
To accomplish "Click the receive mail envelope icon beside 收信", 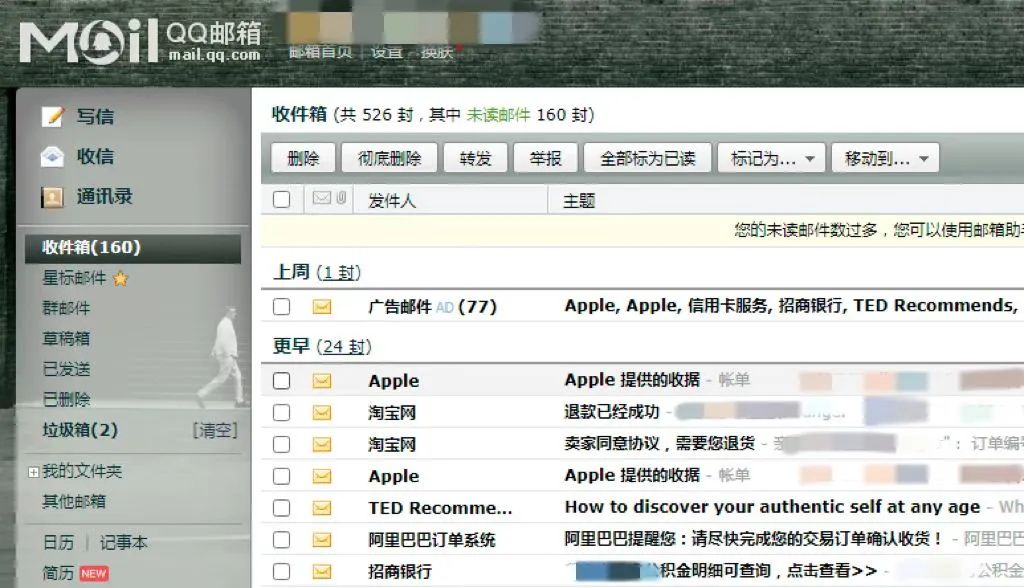I will [x=52, y=157].
